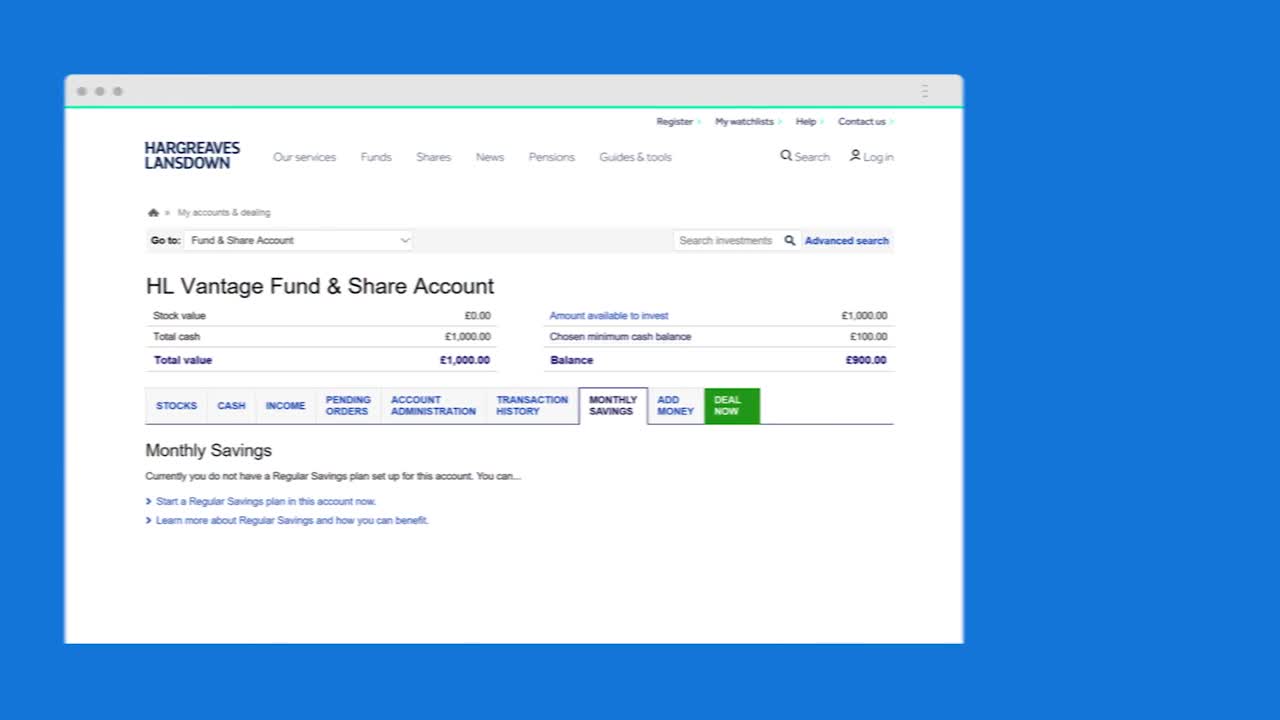
Task: Switch to the Stocks tab
Action: coord(176,406)
